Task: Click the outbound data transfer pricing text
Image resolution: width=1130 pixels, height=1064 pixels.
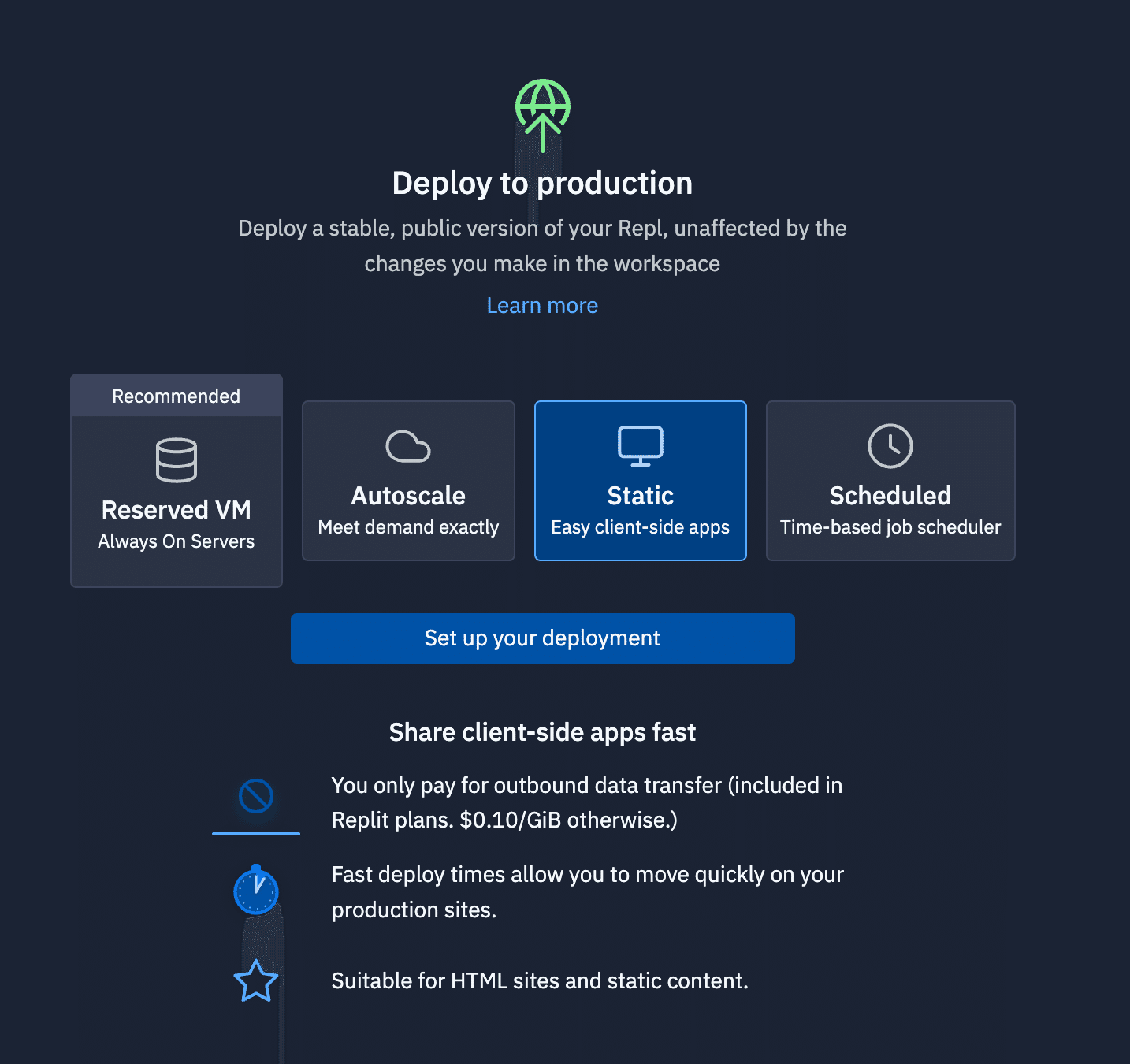Action: [586, 802]
